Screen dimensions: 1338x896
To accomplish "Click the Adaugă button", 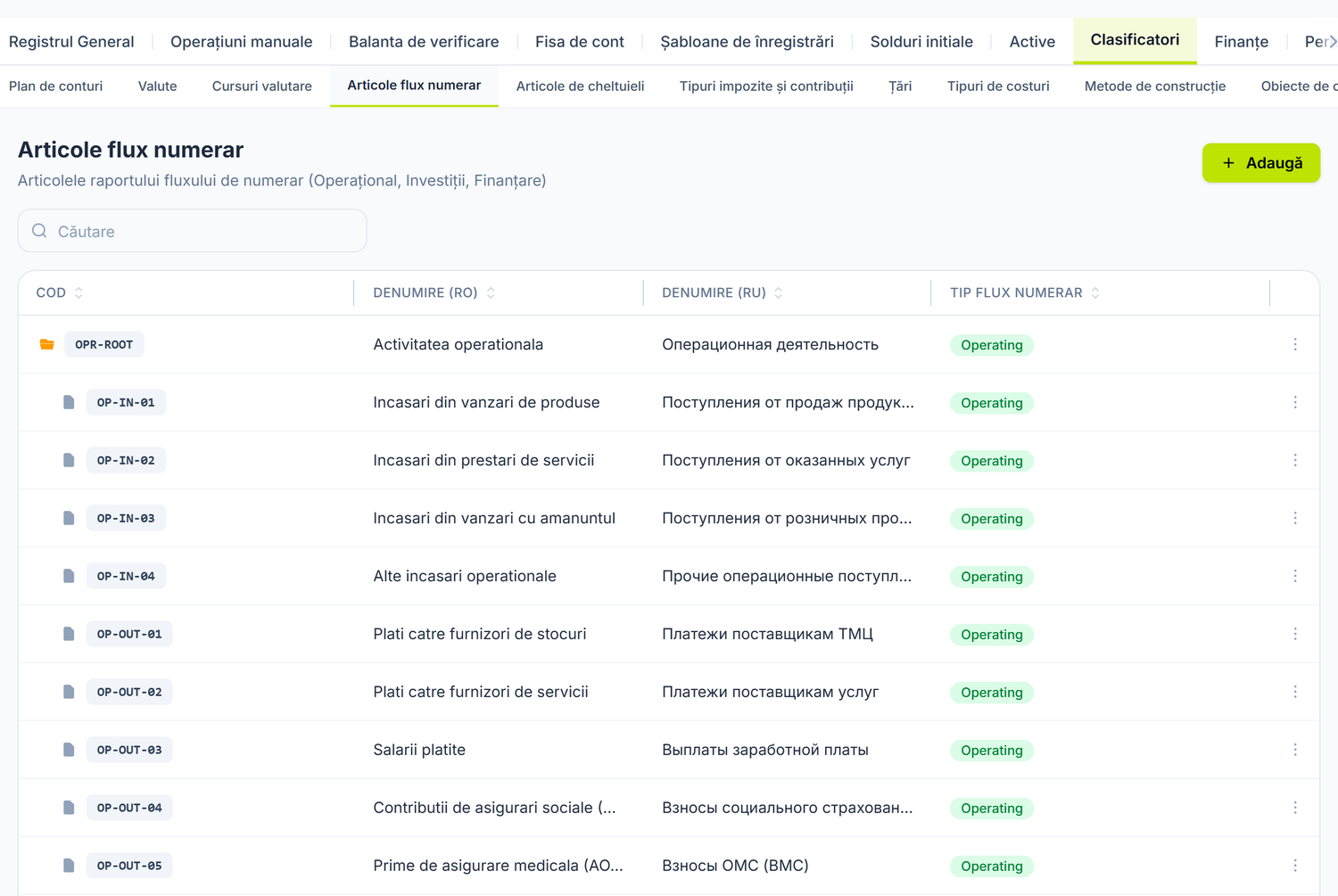I will pyautogui.click(x=1260, y=163).
